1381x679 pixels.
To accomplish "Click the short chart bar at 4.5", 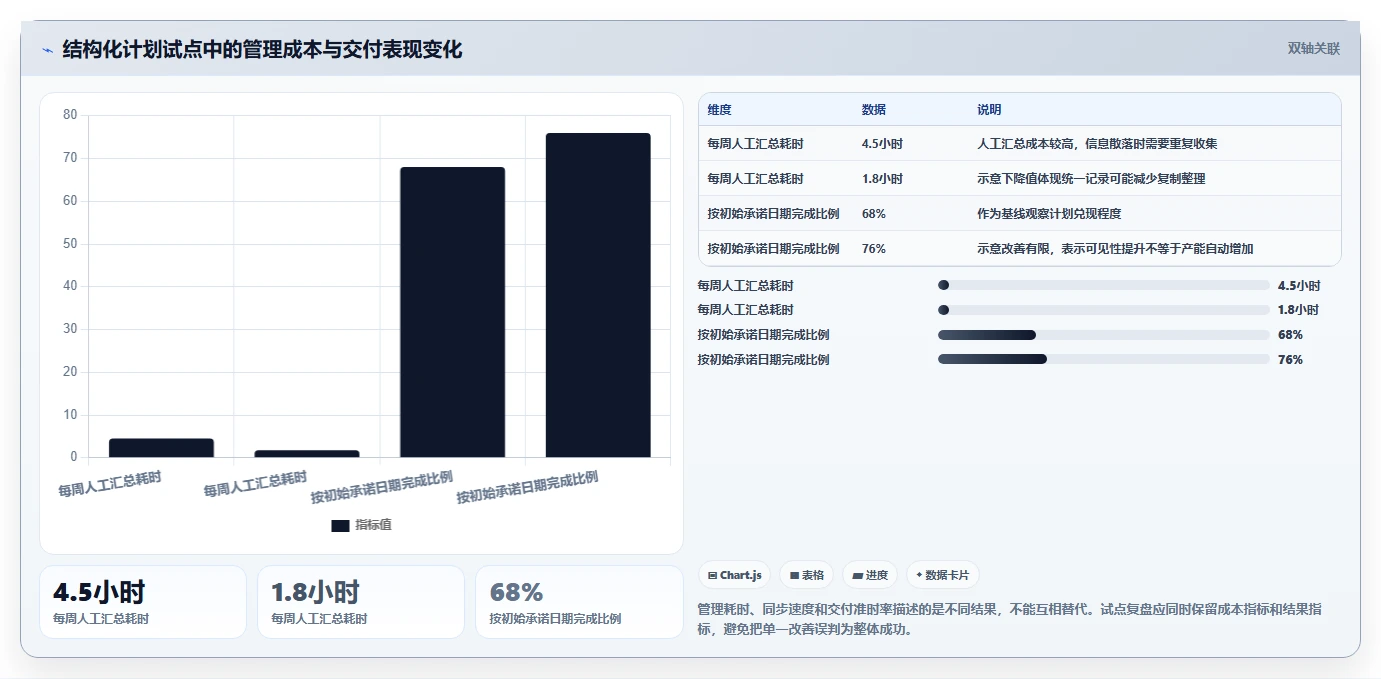I will point(161,448).
